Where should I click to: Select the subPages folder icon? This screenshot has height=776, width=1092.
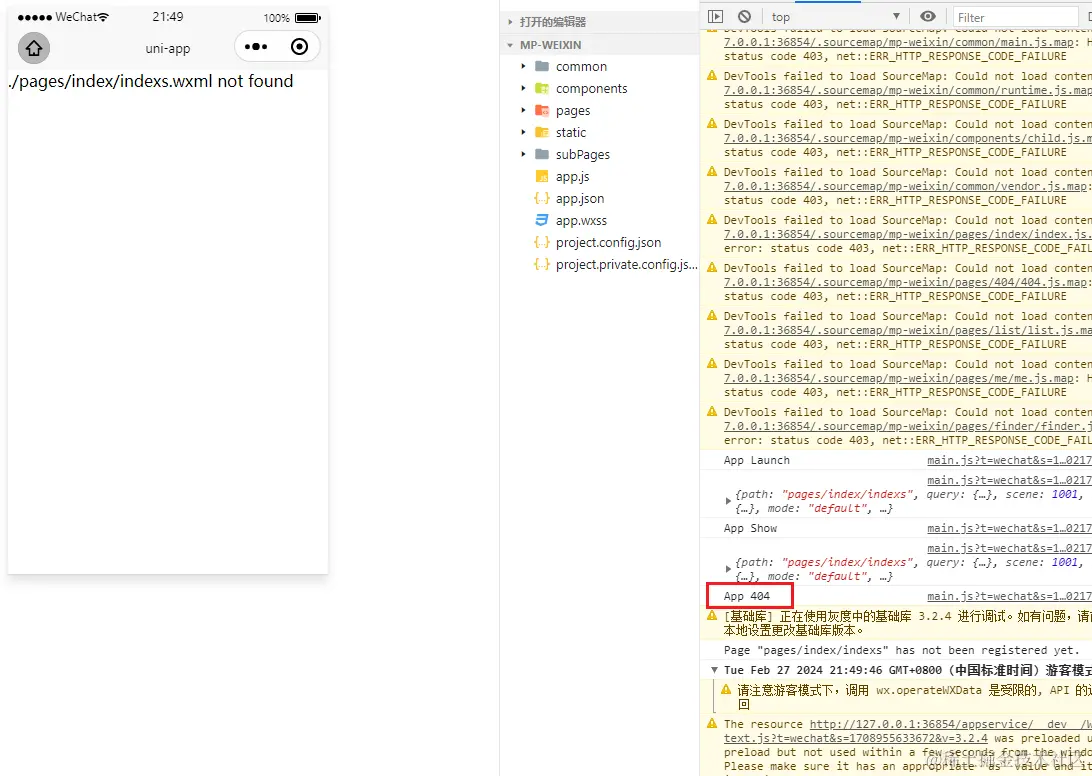tap(542, 154)
